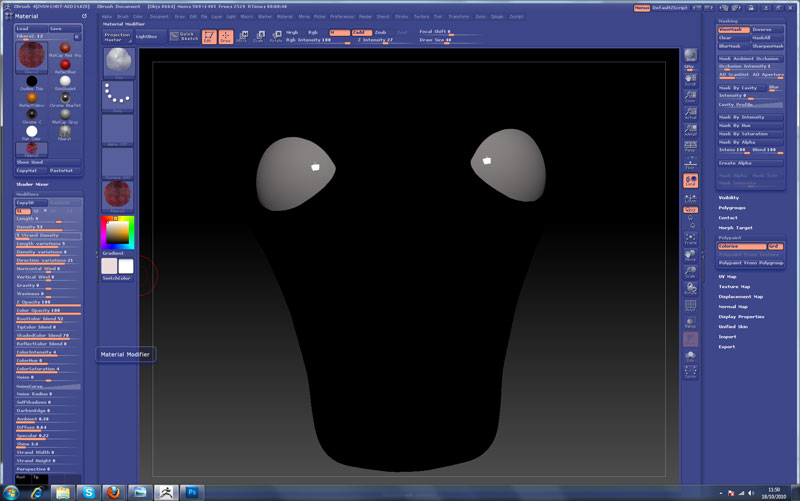
Task: Expand the Morph Target section
Action: pos(734,227)
